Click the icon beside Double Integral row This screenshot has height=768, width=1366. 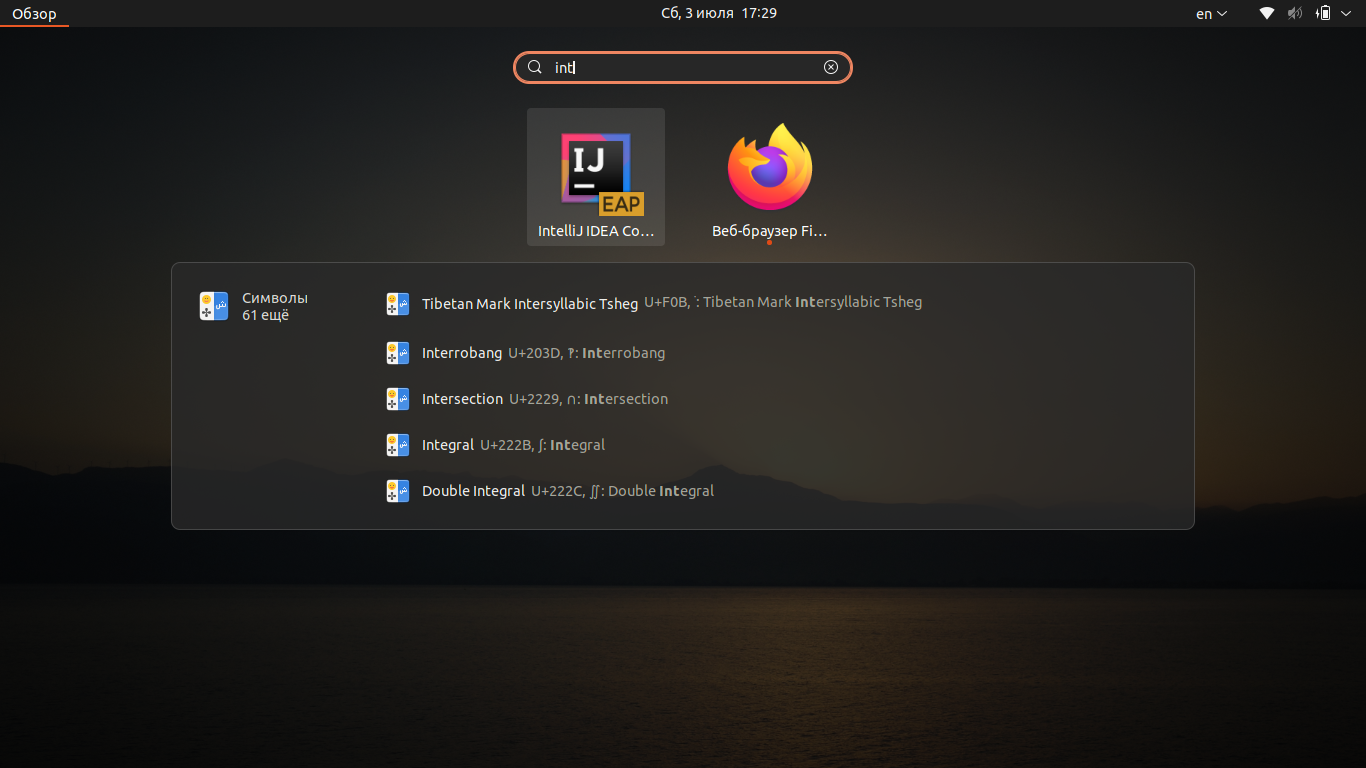click(398, 491)
